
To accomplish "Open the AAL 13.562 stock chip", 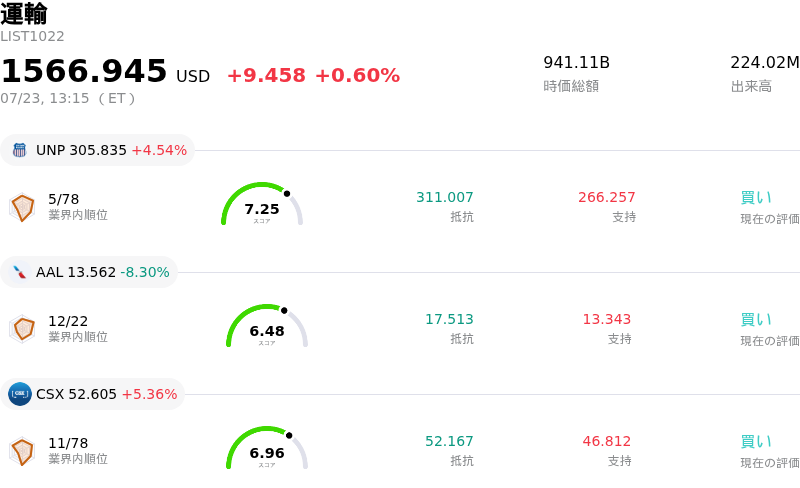I will (89, 272).
